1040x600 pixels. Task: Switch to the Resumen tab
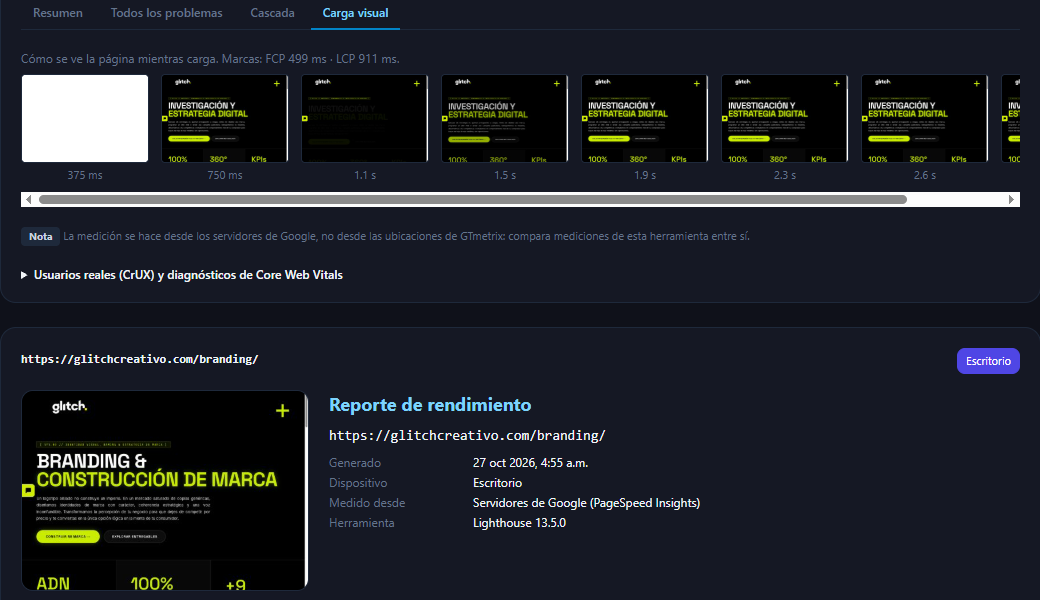coord(58,13)
